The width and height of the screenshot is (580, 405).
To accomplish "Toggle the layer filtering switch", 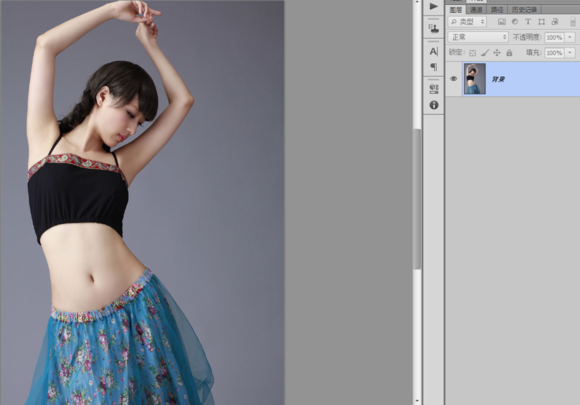I will pos(573,22).
